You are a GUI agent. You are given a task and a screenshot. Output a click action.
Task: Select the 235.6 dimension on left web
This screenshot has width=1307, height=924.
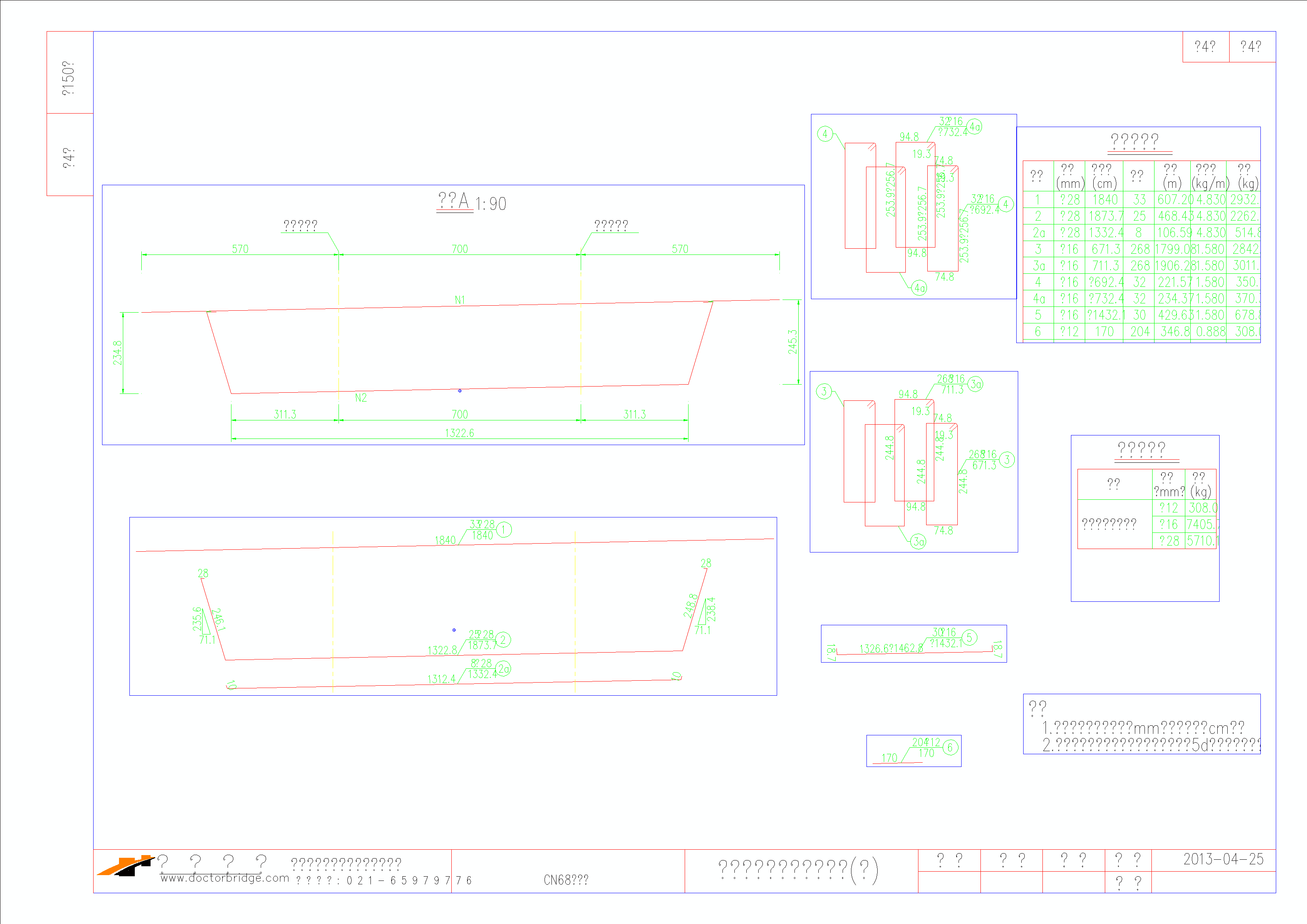point(197,619)
